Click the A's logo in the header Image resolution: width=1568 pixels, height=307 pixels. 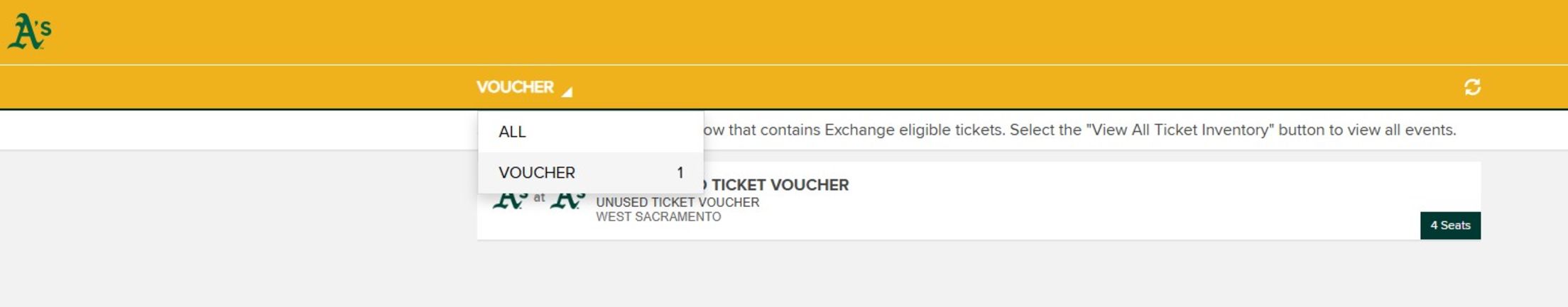pyautogui.click(x=29, y=32)
